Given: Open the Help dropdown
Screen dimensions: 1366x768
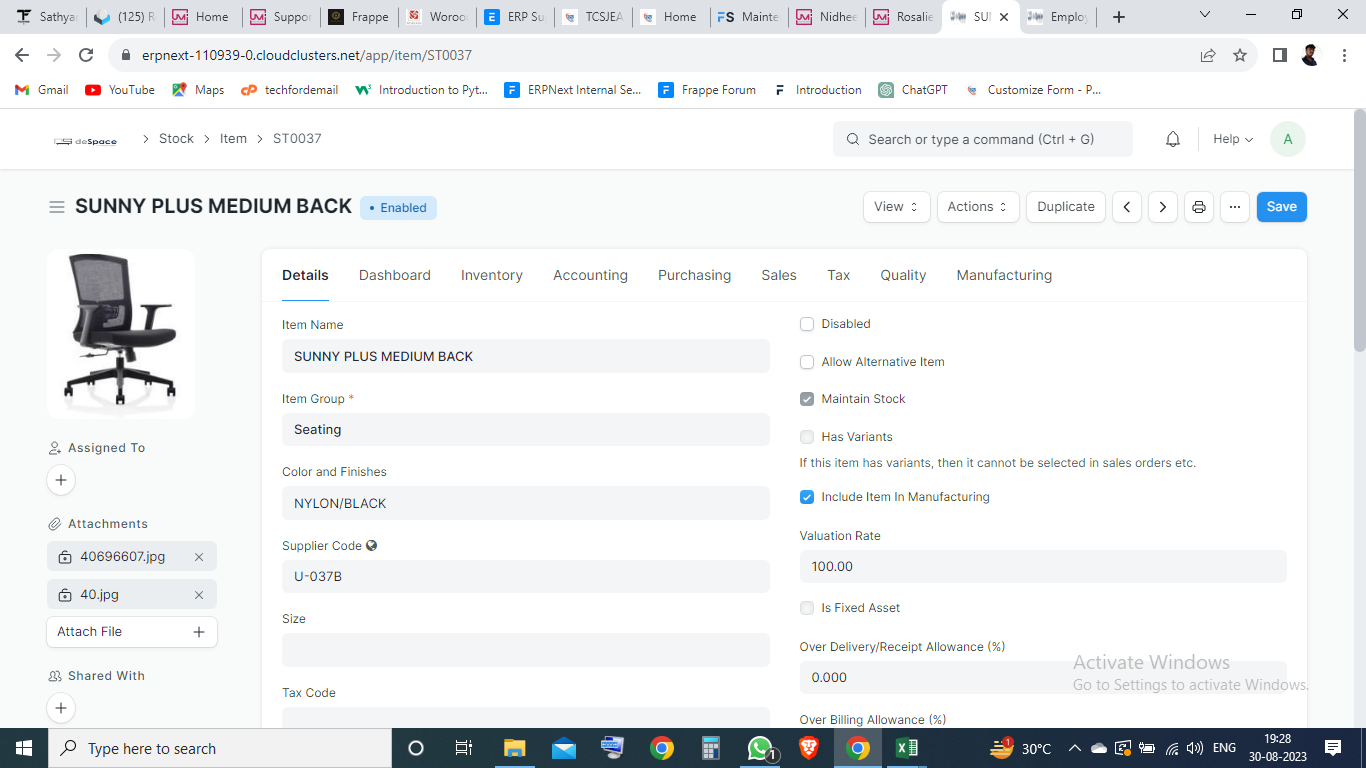Looking at the screenshot, I should tap(1232, 140).
